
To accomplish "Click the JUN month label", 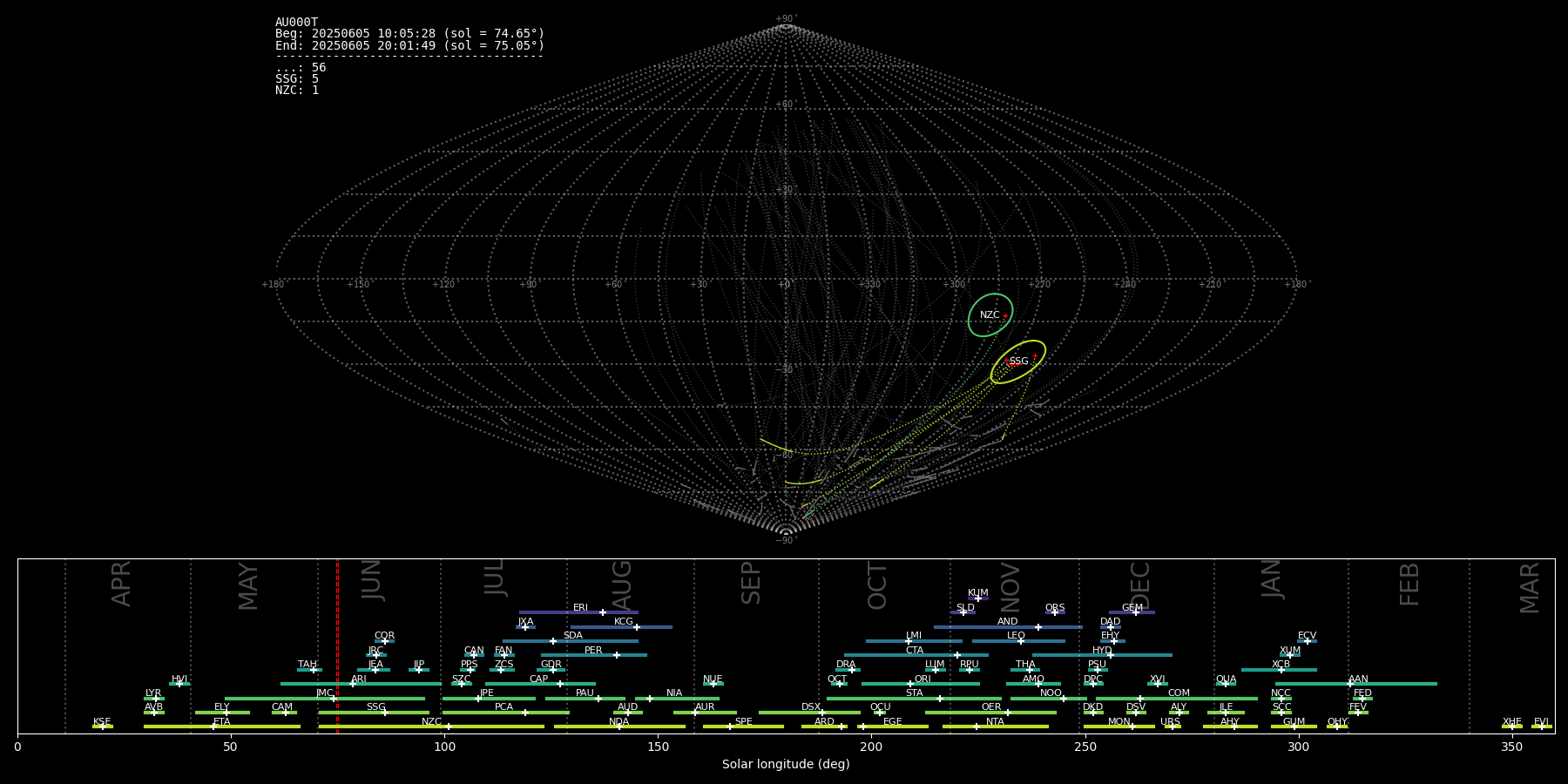I will pyautogui.click(x=372, y=580).
